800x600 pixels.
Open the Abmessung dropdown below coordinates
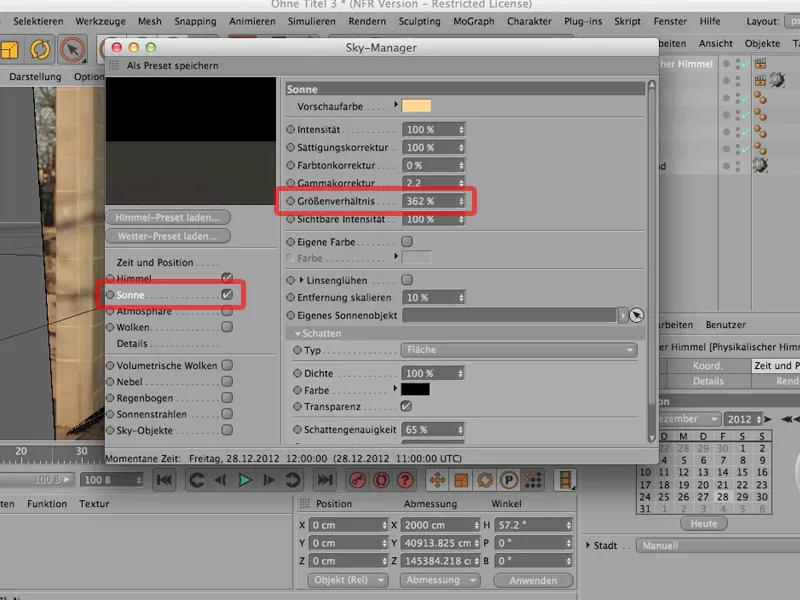(x=439, y=580)
